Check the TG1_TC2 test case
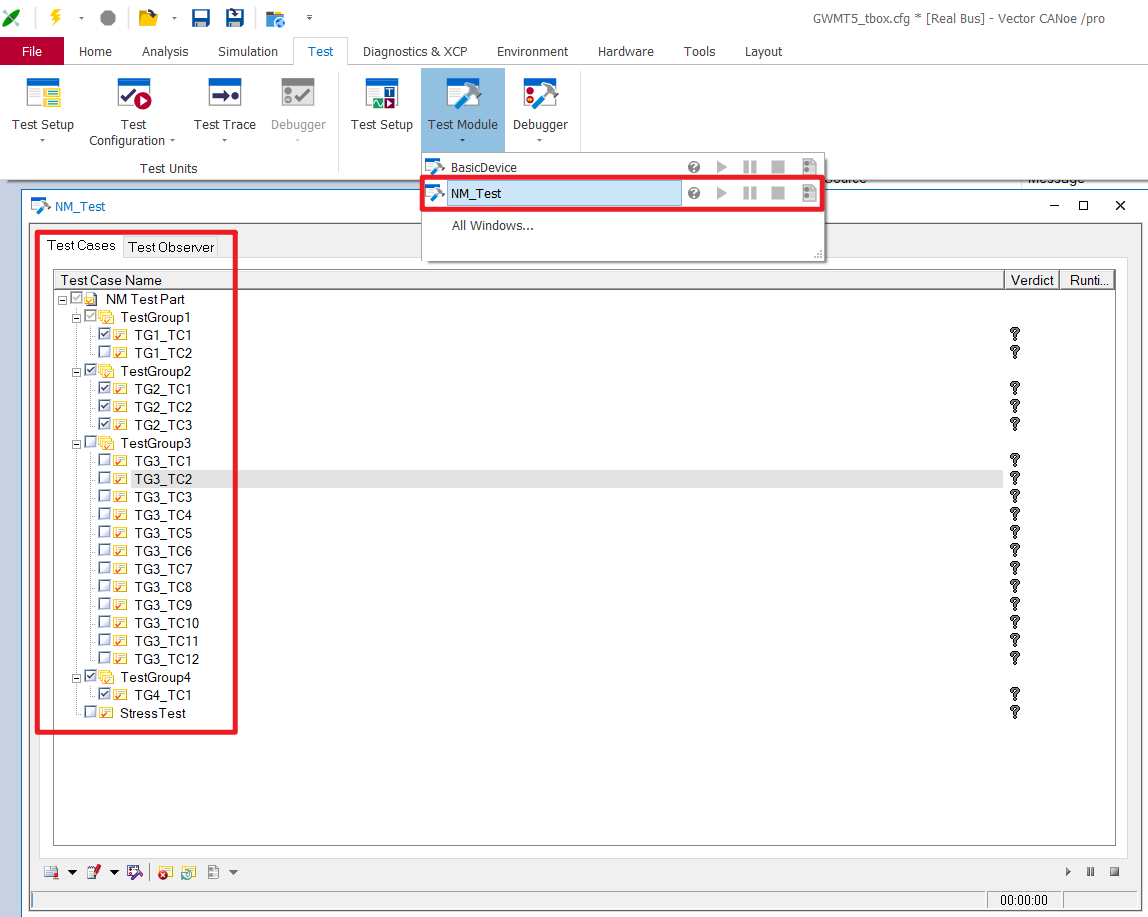Viewport: 1148px width, 917px height. coord(105,352)
